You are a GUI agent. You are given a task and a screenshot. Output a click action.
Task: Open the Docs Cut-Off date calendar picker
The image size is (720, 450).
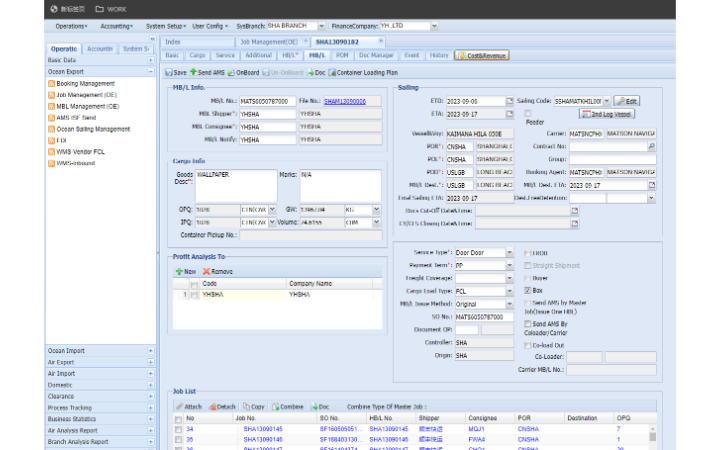click(574, 211)
